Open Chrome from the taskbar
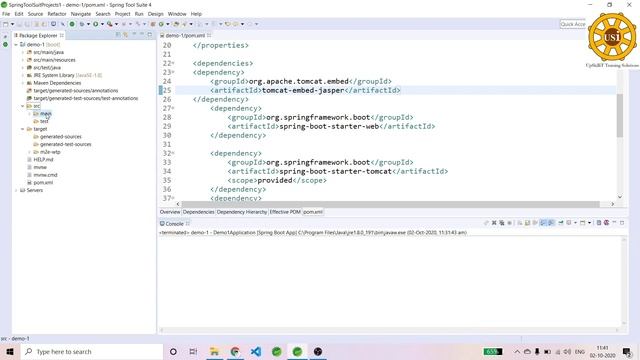The image size is (640, 360). 235,351
